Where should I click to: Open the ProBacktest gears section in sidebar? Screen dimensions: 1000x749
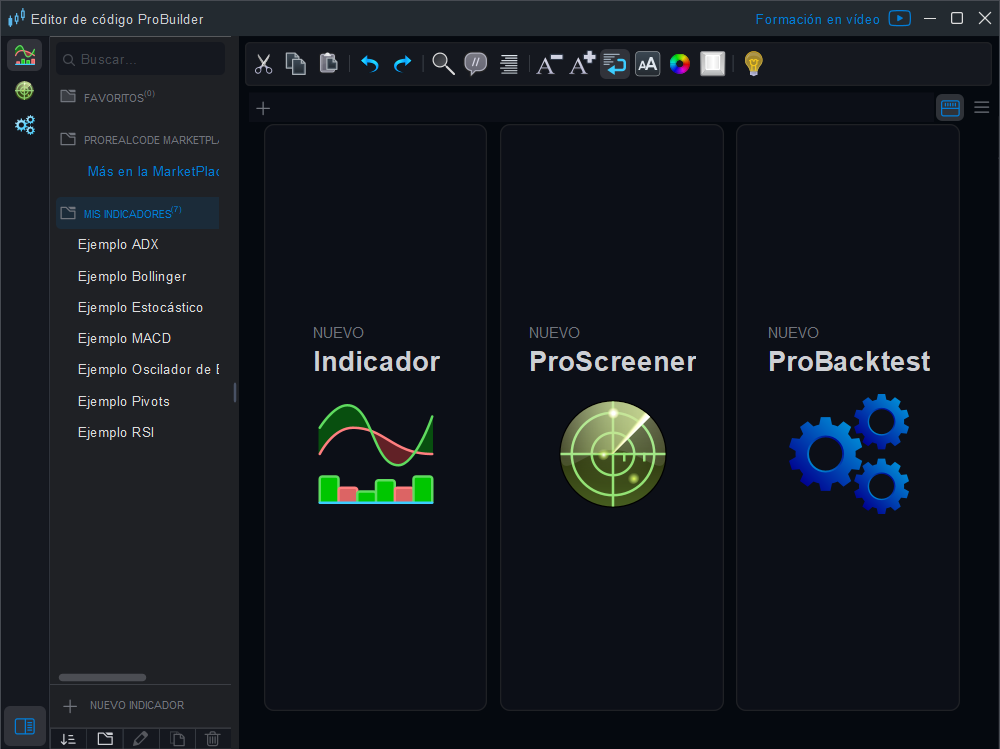[25, 125]
